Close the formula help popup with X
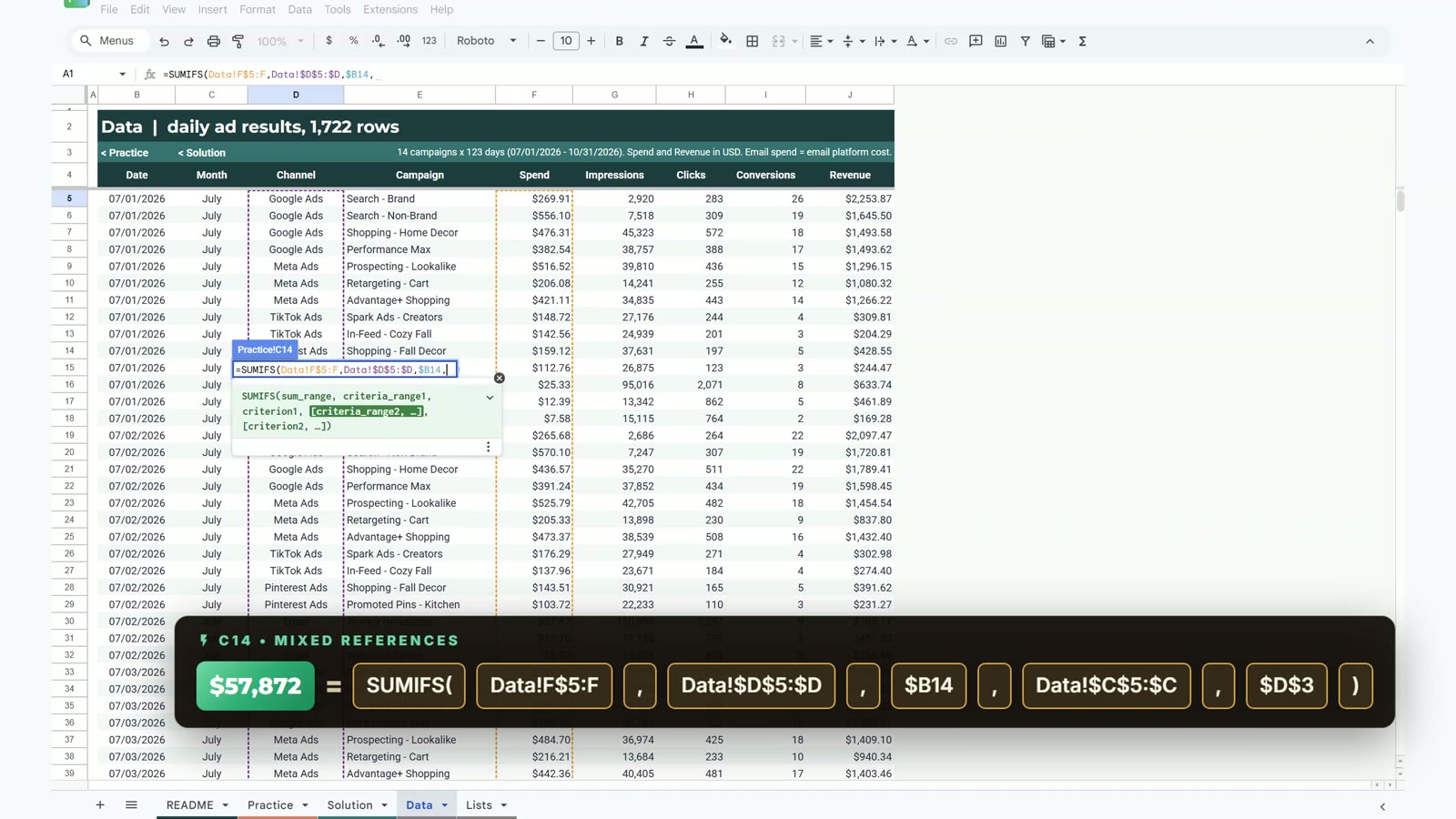The image size is (1456, 819). tap(500, 378)
